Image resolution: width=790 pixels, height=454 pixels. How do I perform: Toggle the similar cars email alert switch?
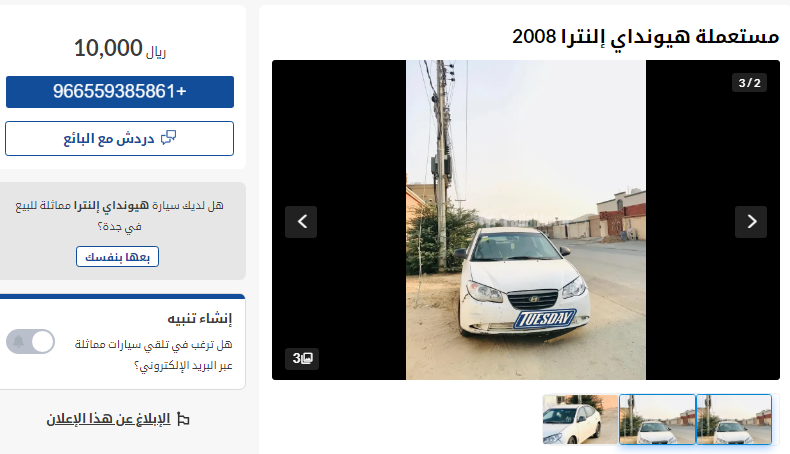click(x=30, y=342)
